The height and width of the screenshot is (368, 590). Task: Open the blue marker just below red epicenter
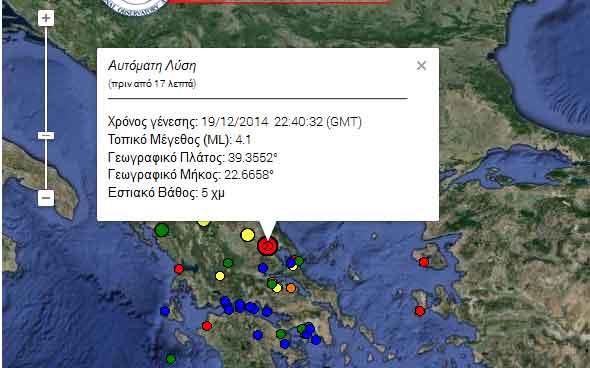click(x=263, y=268)
